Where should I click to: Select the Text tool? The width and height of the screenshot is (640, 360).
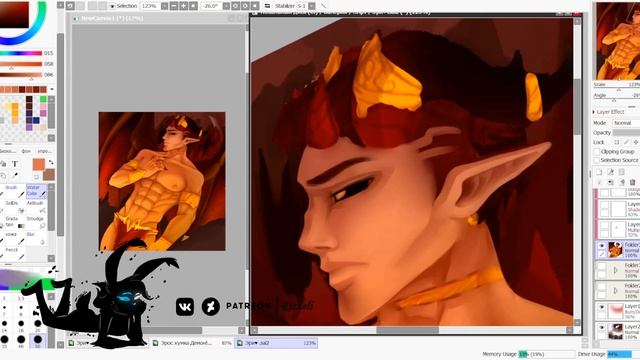(15, 164)
